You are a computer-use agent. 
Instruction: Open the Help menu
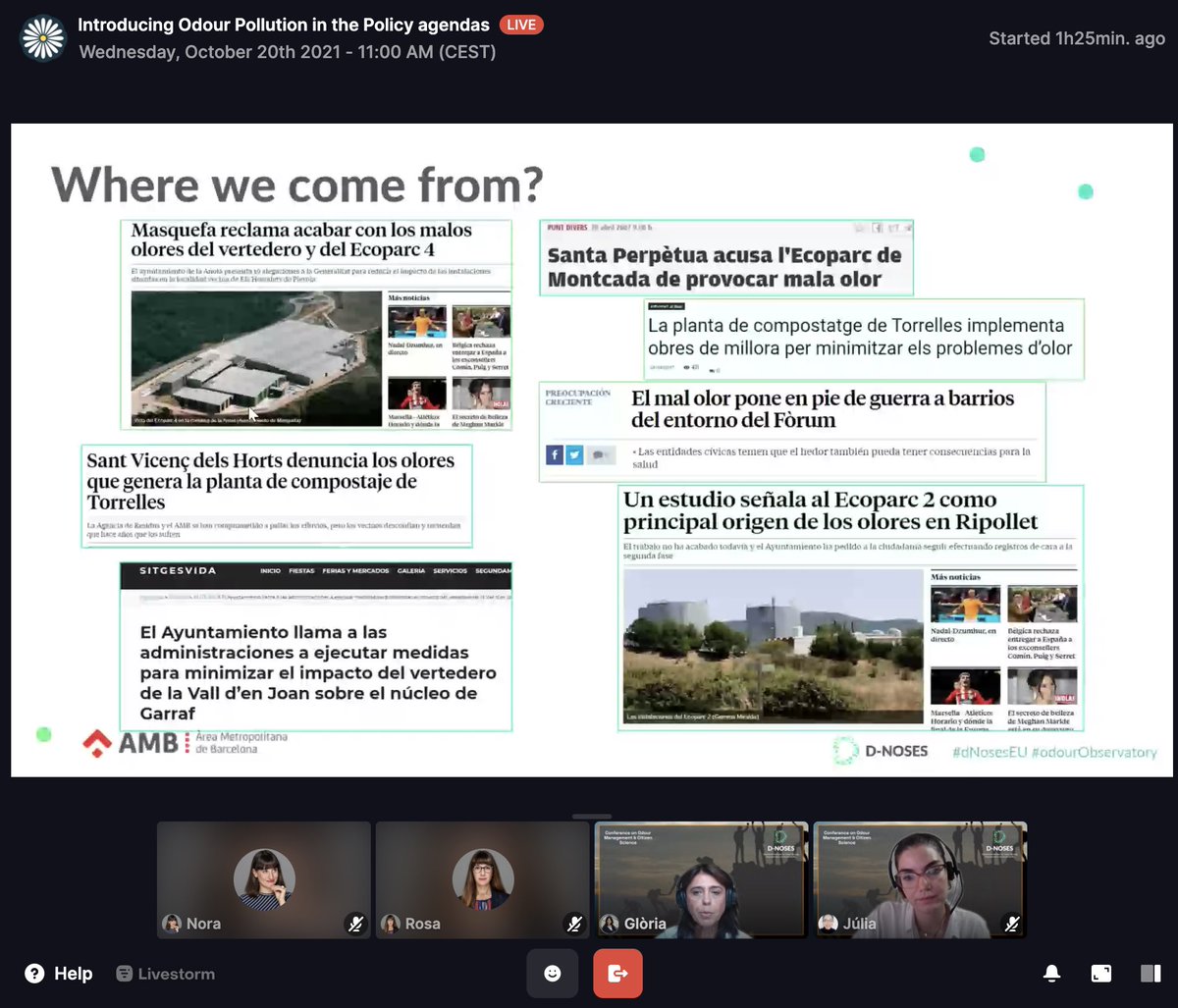(x=59, y=974)
